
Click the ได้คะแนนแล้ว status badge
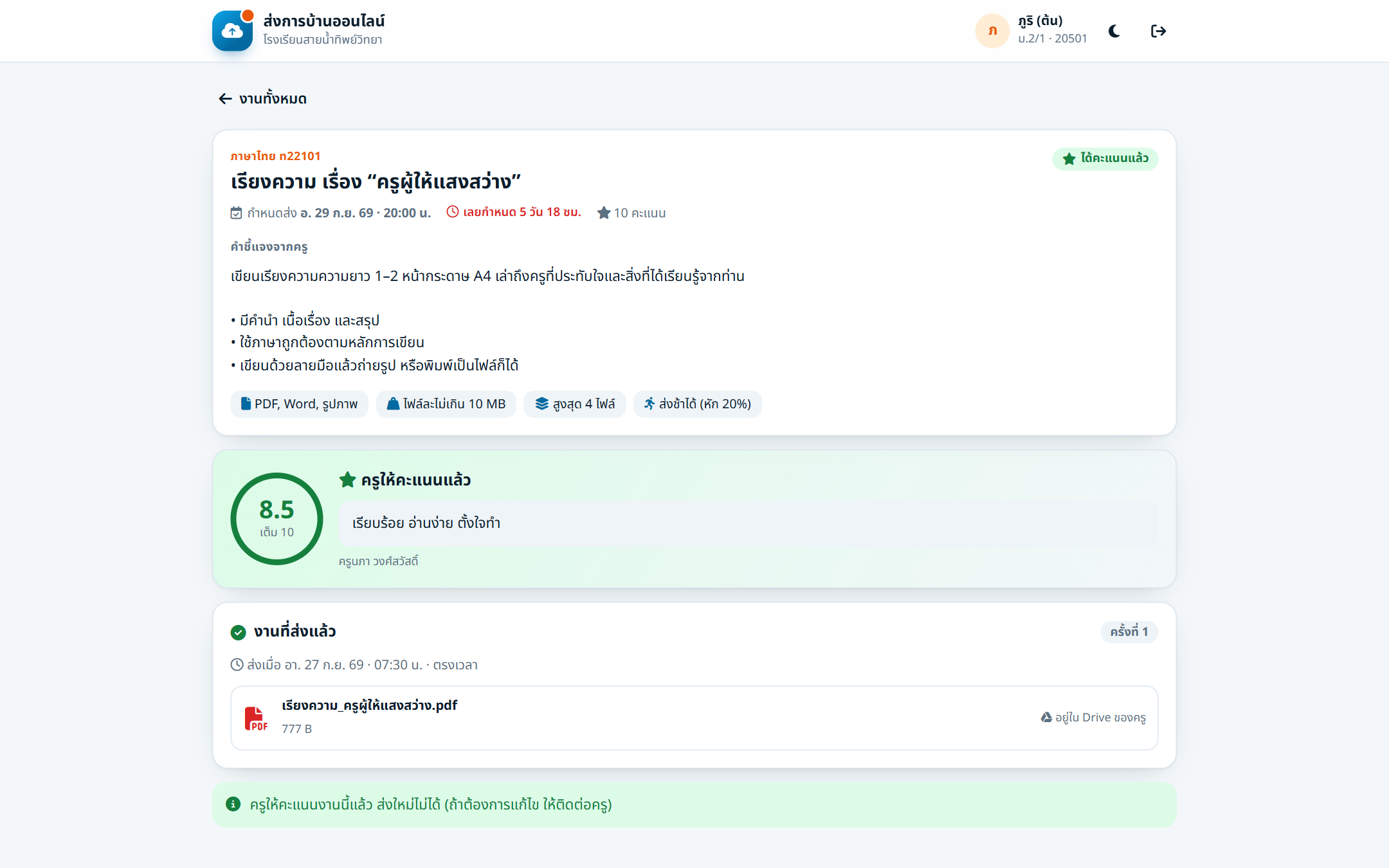[1105, 158]
